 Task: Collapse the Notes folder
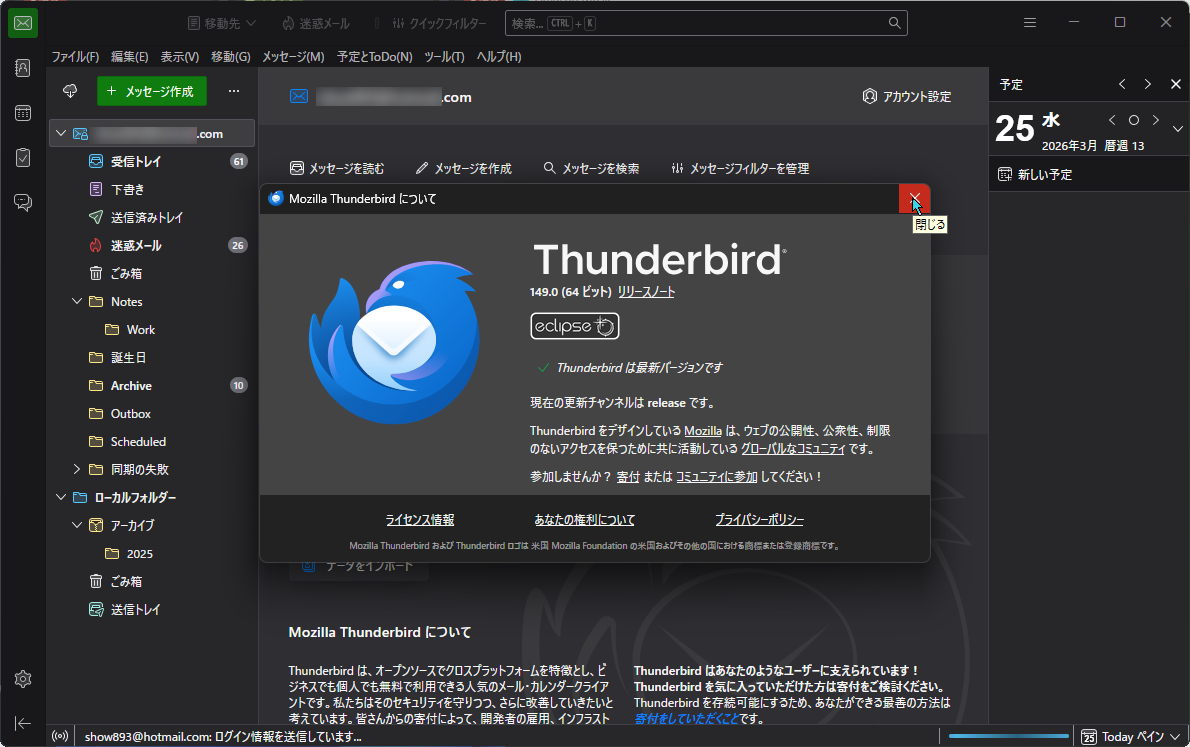point(77,301)
